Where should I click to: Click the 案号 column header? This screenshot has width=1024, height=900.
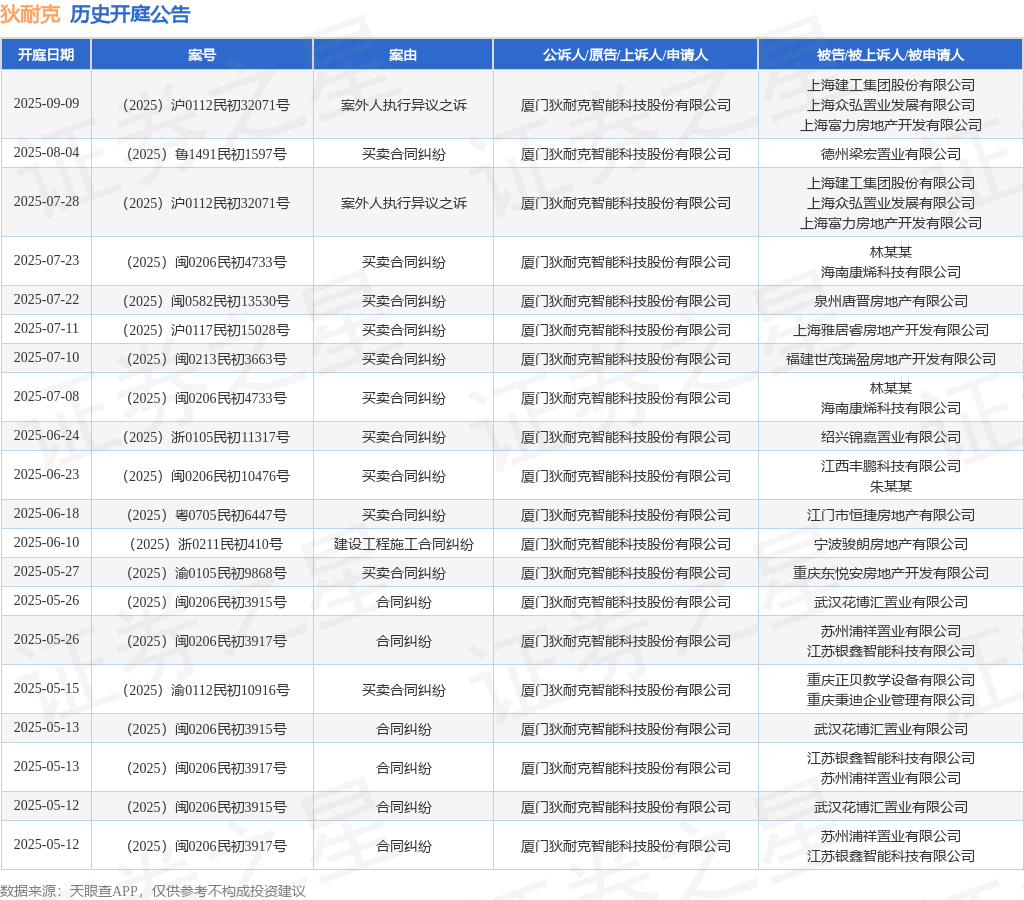coord(202,55)
